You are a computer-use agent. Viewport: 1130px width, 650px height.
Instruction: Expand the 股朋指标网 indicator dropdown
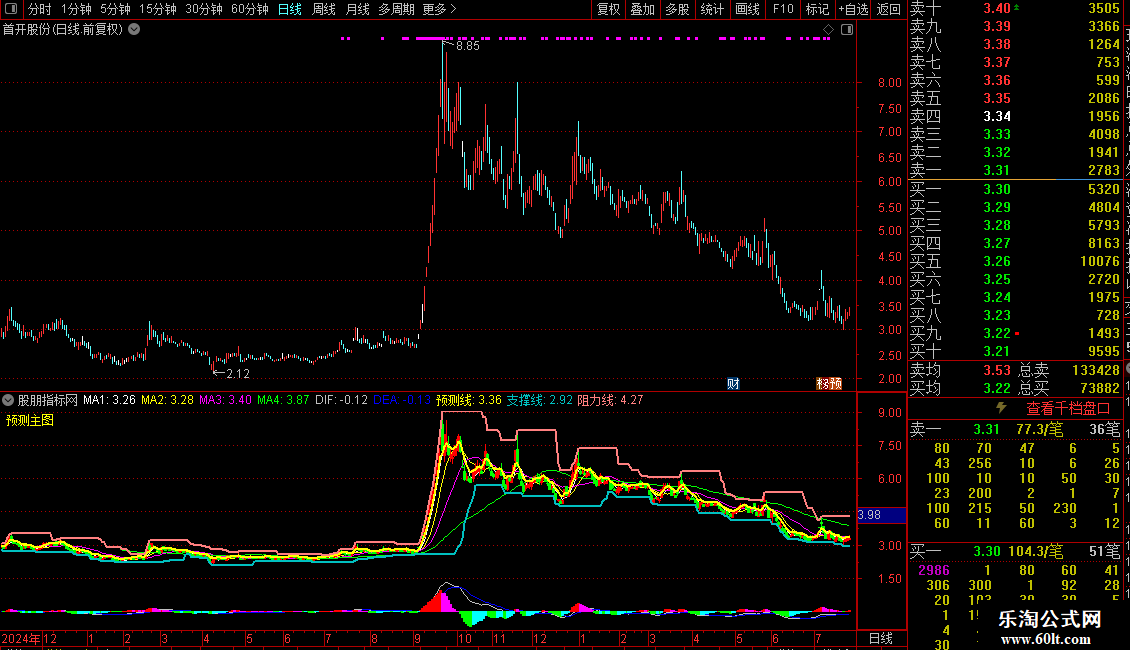tap(8, 400)
